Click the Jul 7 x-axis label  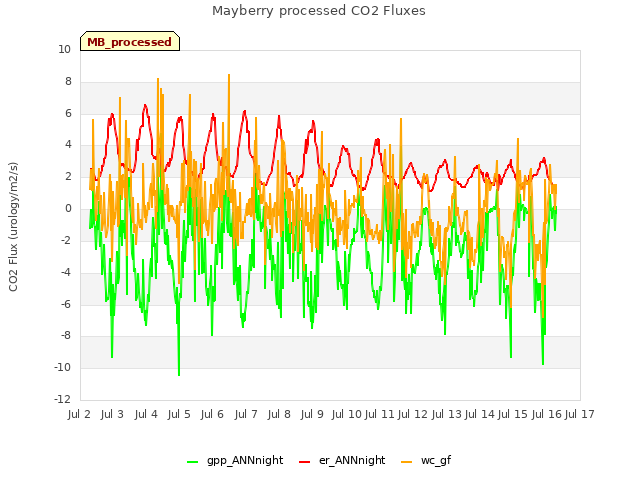click(246, 414)
